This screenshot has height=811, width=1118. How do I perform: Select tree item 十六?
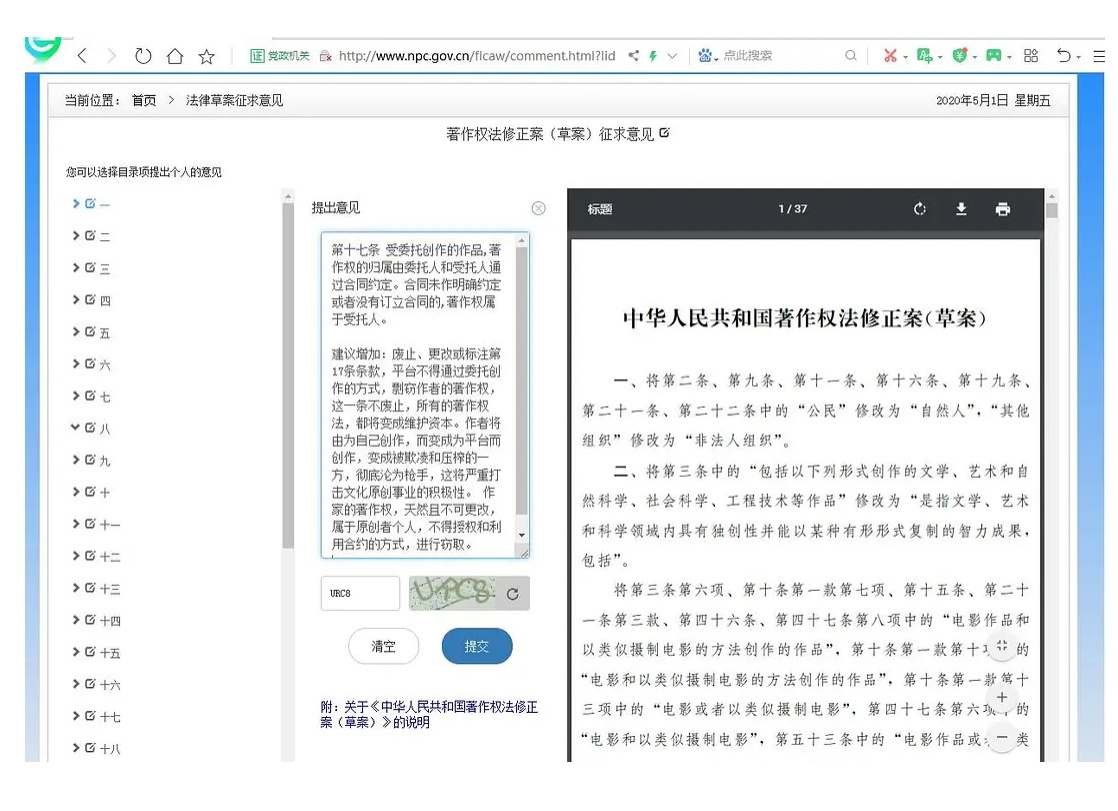(x=110, y=685)
